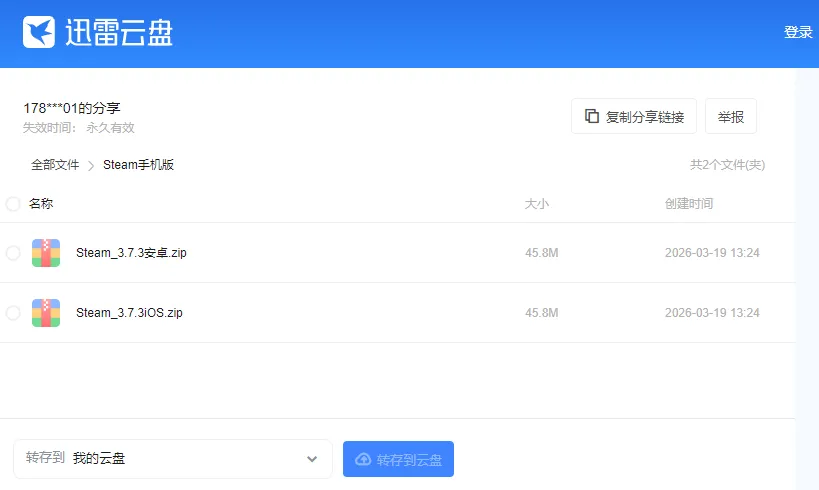
Task: Click the copy icon in 复制分享链接
Action: tap(591, 116)
